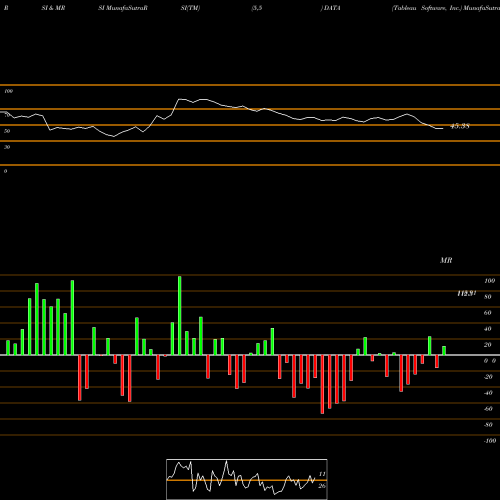The height and width of the screenshot is (500, 500).
Task: Click the value 26 in the mini chart
Action: (x=322, y=486)
